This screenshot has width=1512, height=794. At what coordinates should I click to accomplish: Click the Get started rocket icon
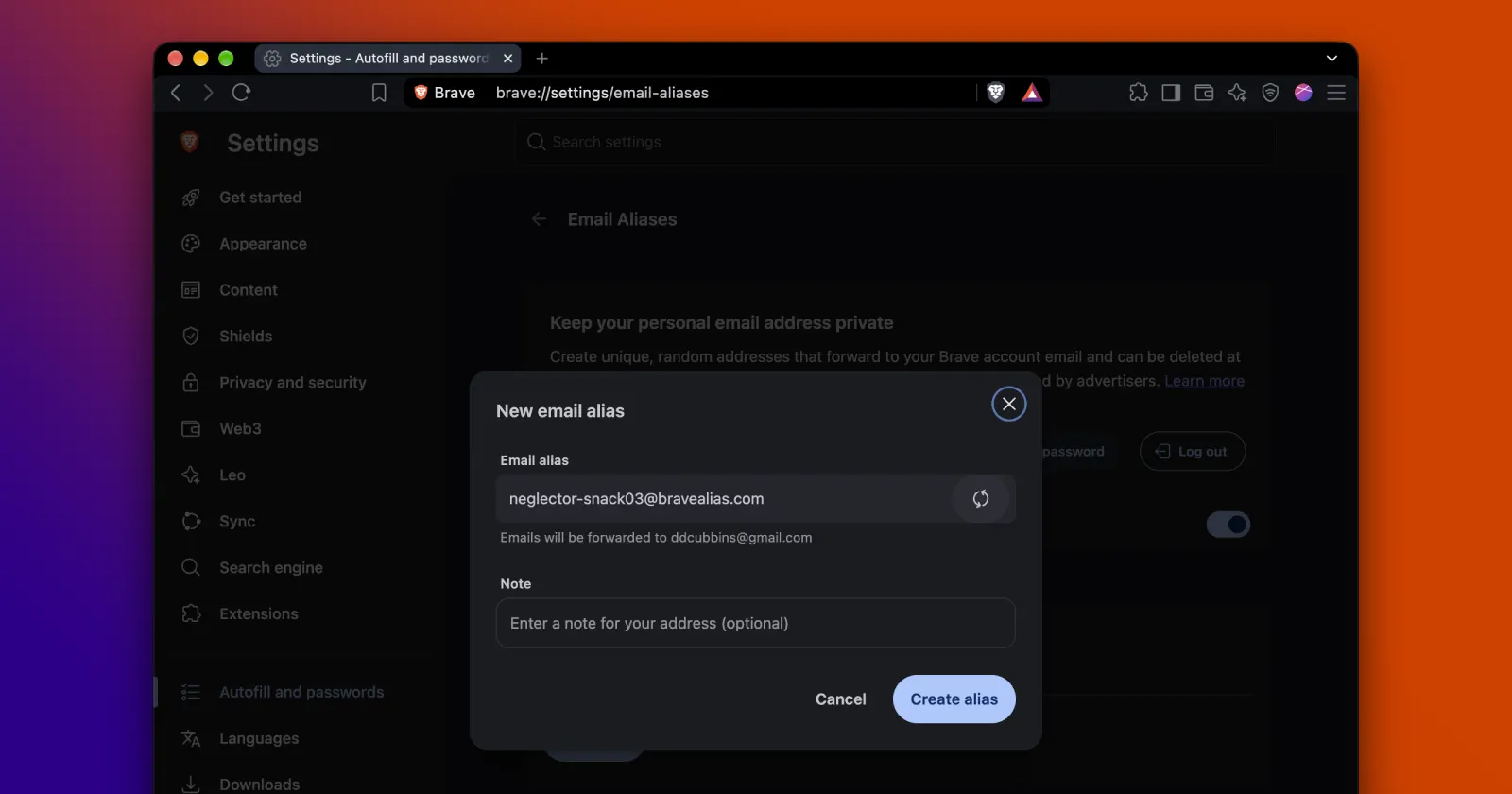pos(191,198)
